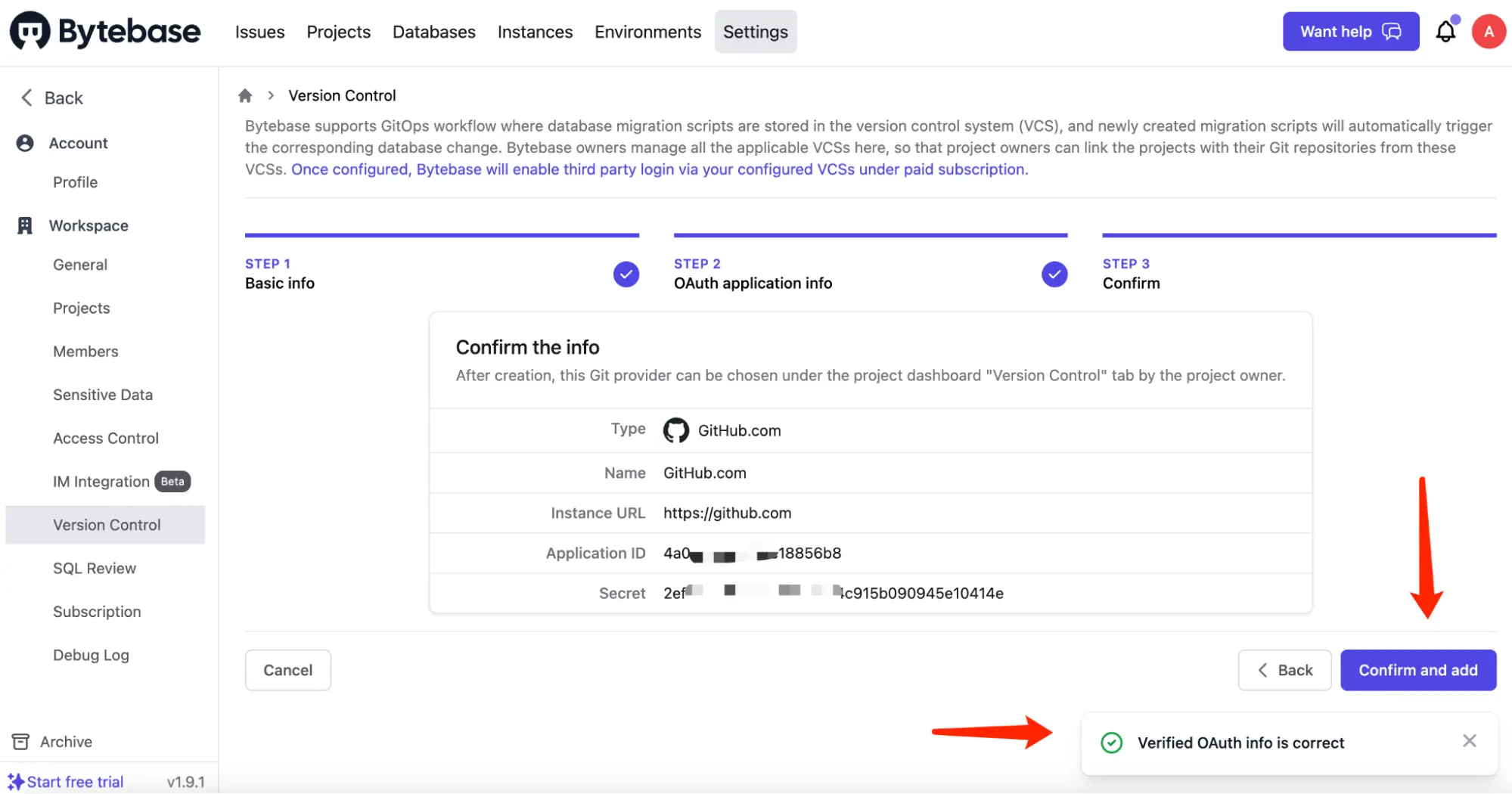Select Version Control in sidebar
Viewport: 1512px width, 794px height.
point(105,525)
